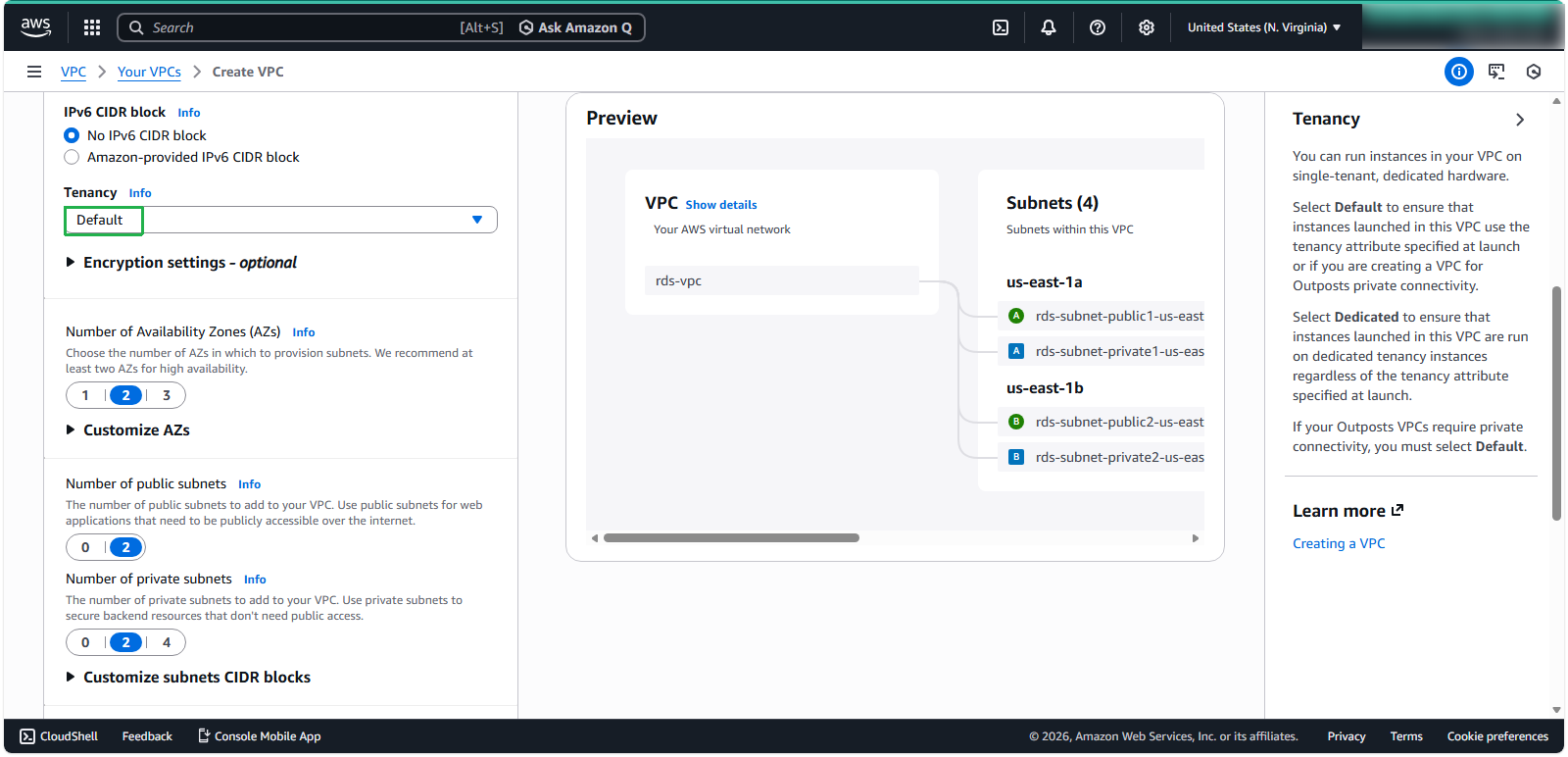The height and width of the screenshot is (757, 1568).
Task: Set private subnets to 2
Action: click(x=125, y=642)
